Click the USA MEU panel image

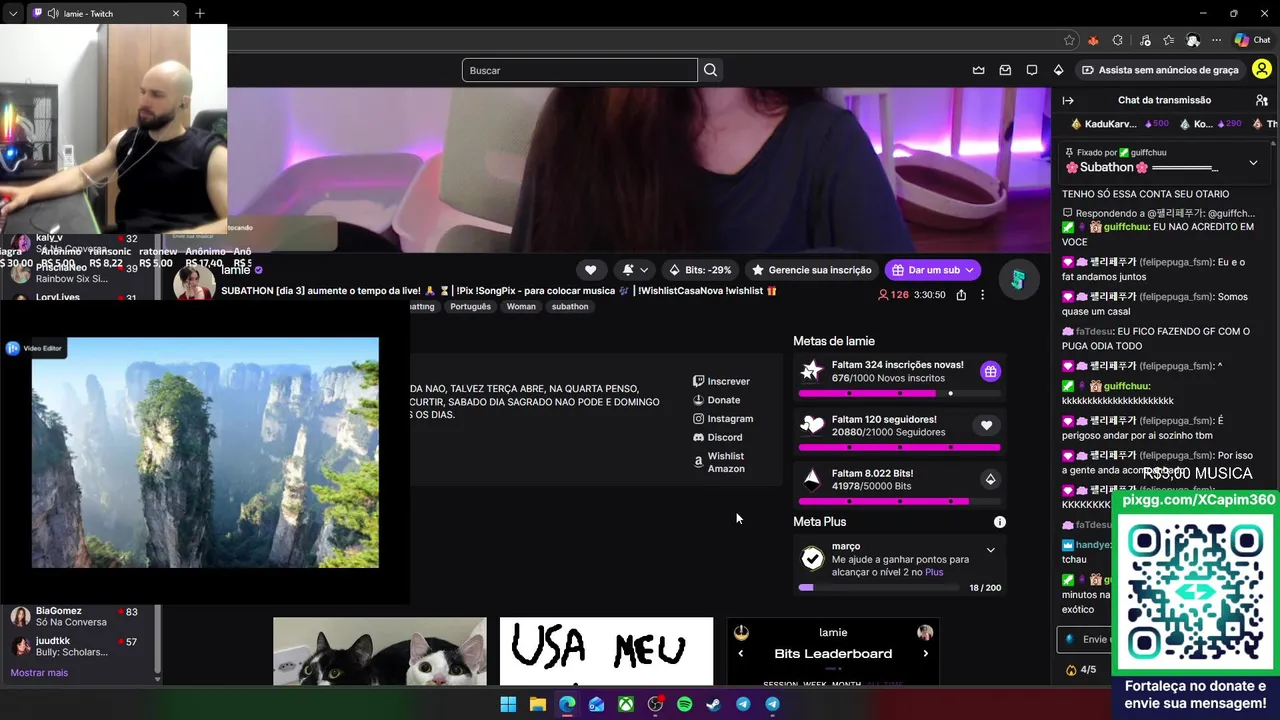pos(606,651)
